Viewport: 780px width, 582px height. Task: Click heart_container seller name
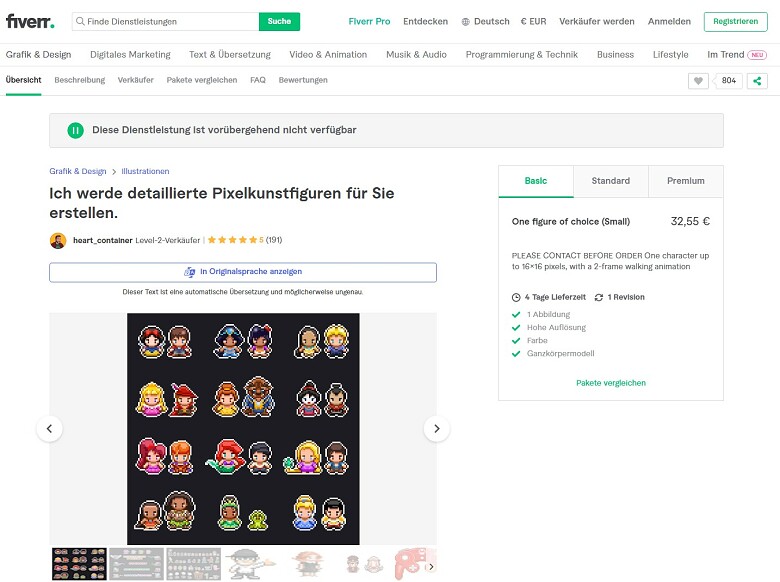pos(102,240)
